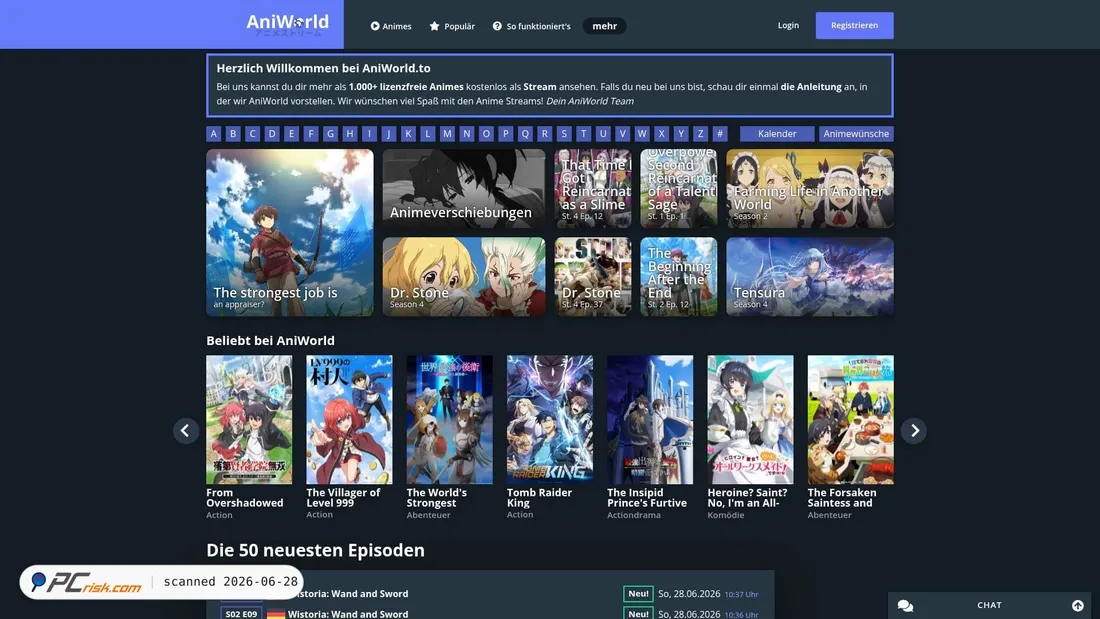
Task: Open The strongest job is an appraiser banner
Action: (290, 232)
